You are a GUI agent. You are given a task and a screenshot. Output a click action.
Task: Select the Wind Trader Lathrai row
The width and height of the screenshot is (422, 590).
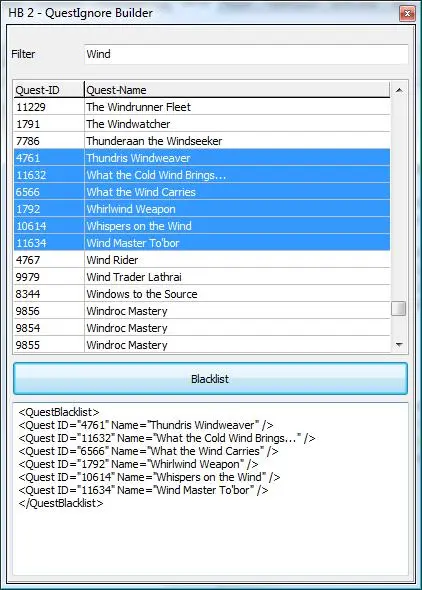coord(202,277)
